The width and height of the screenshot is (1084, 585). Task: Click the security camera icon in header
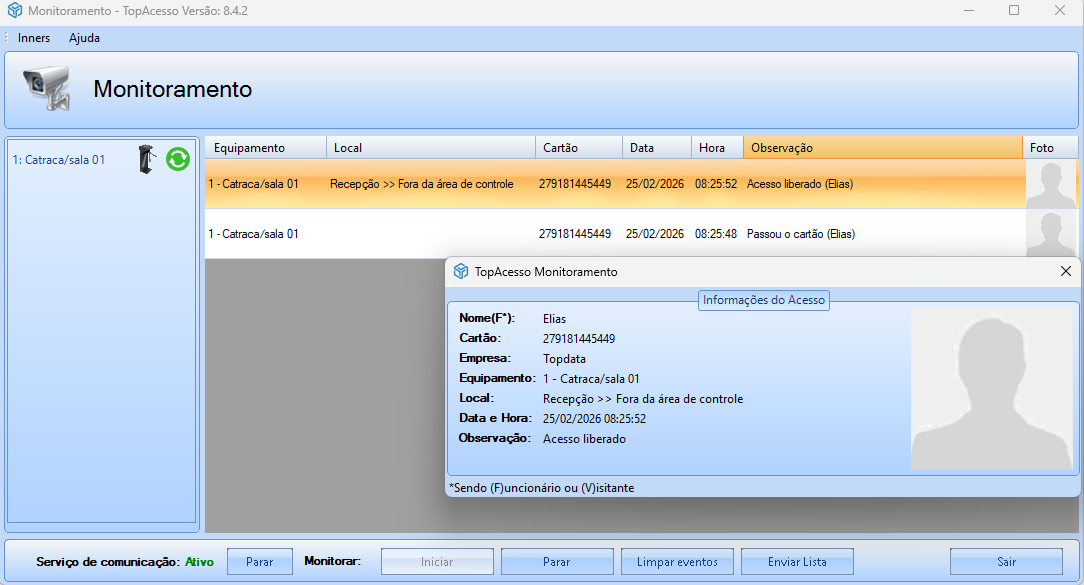click(x=47, y=89)
